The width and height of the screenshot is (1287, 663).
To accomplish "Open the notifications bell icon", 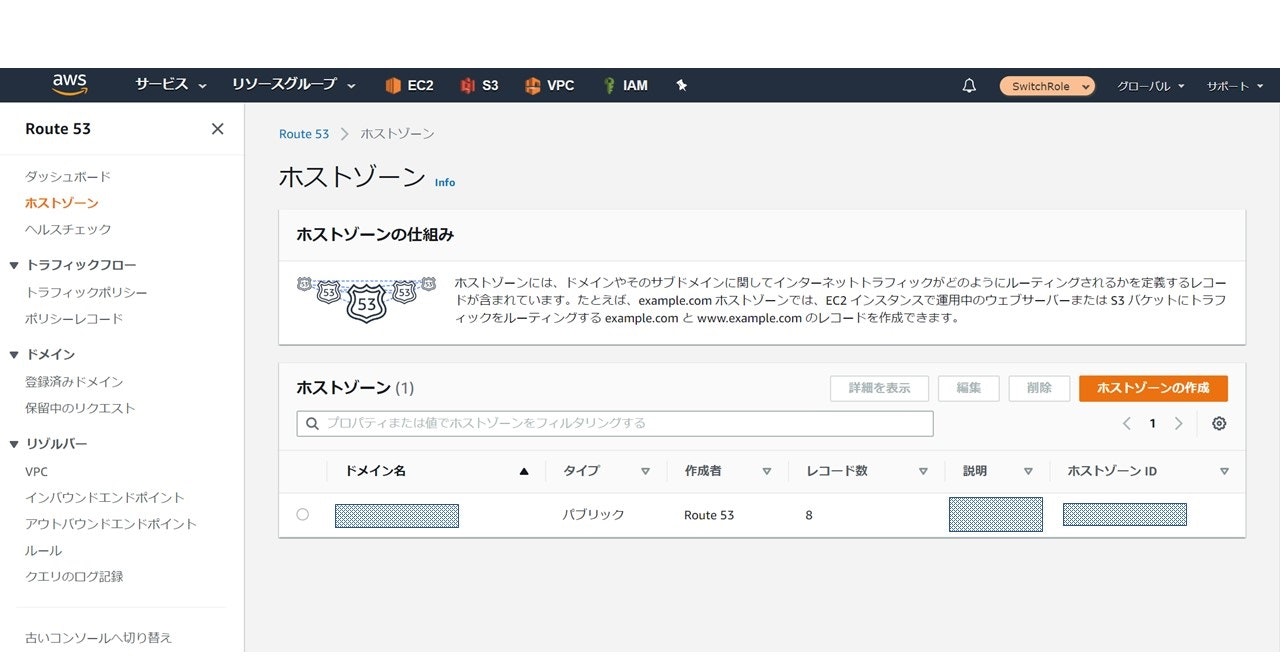I will click(x=968, y=85).
